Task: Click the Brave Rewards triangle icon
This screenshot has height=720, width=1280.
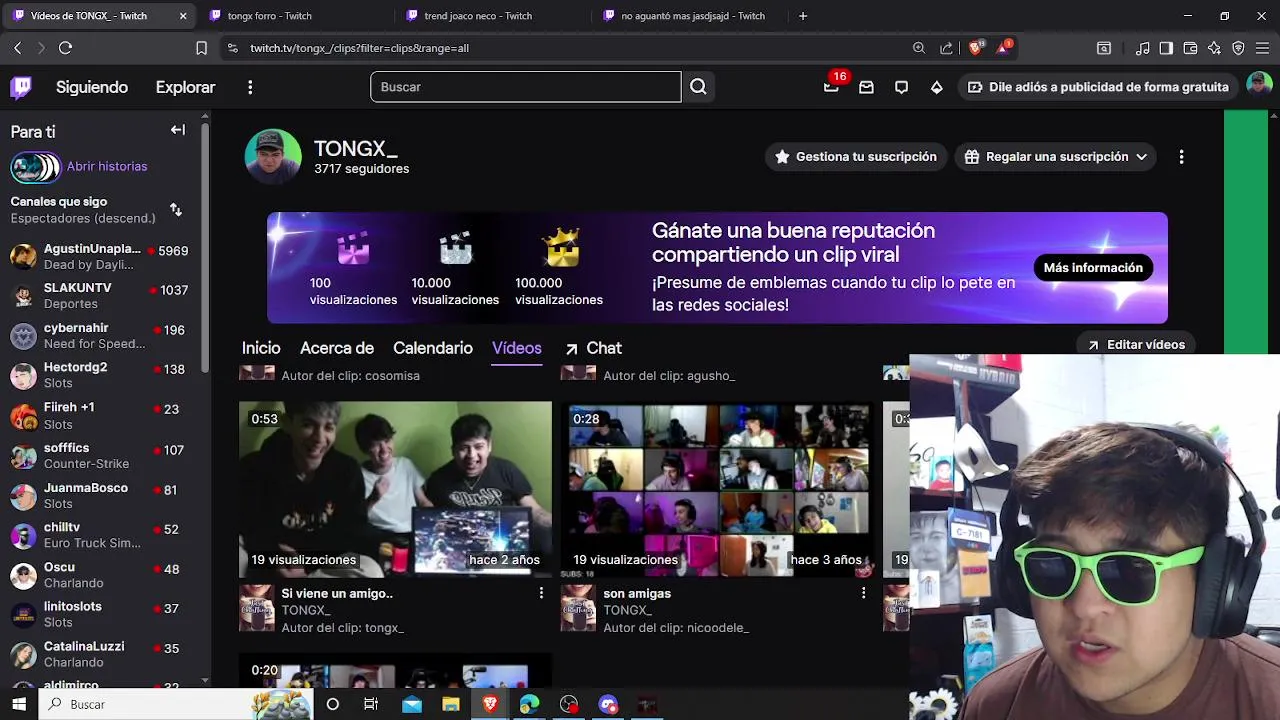Action: point(1004,48)
